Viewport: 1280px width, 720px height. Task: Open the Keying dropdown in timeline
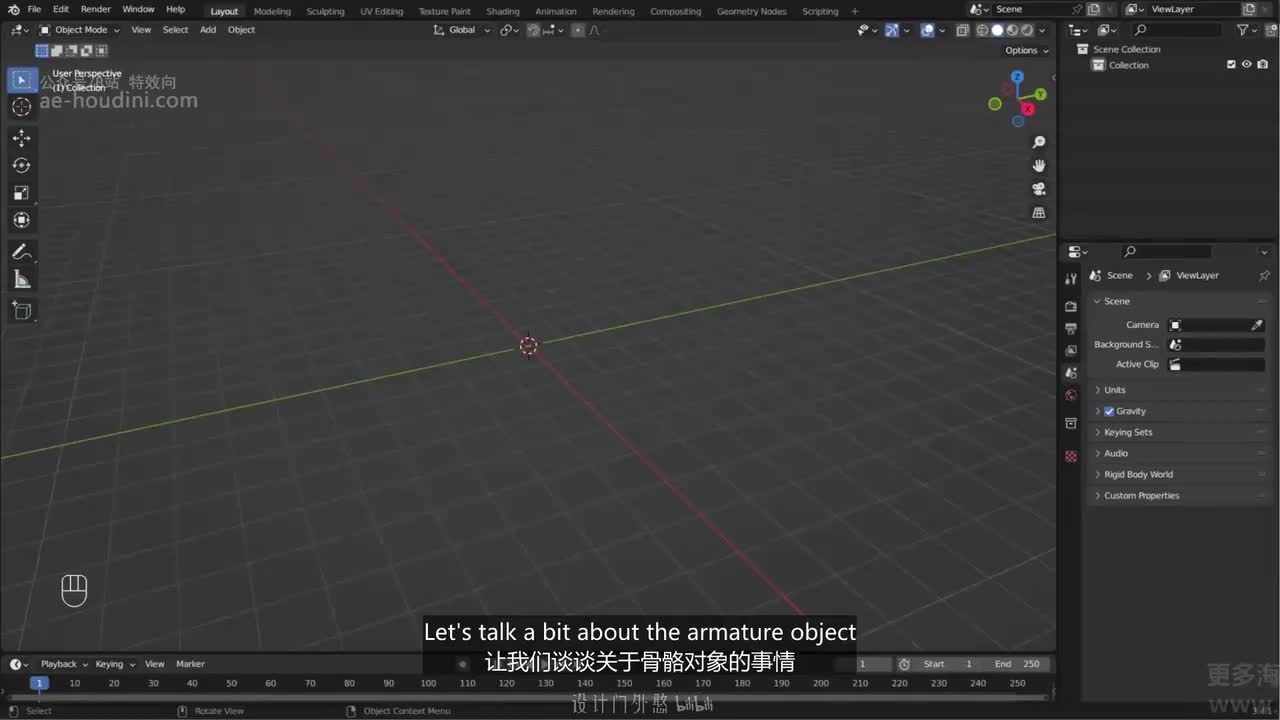pos(114,664)
